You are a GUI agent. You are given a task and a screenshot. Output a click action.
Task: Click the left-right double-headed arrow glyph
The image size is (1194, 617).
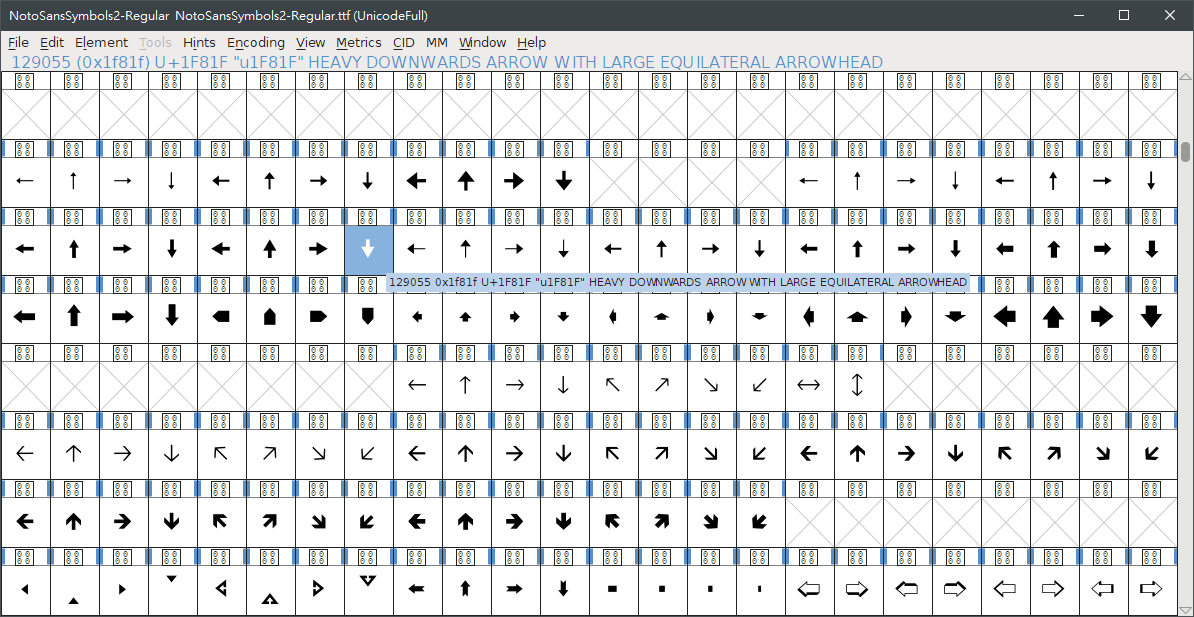(x=808, y=385)
